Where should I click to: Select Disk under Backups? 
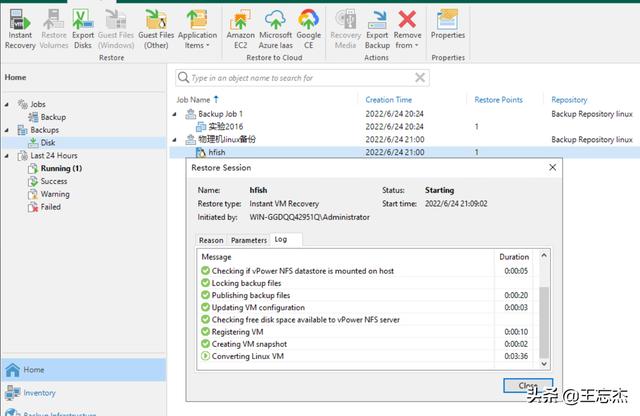42,142
